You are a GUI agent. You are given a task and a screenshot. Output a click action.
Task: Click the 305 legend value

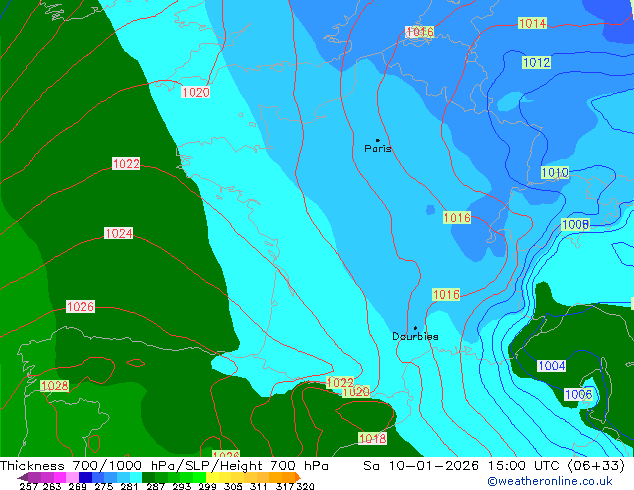pos(233,486)
